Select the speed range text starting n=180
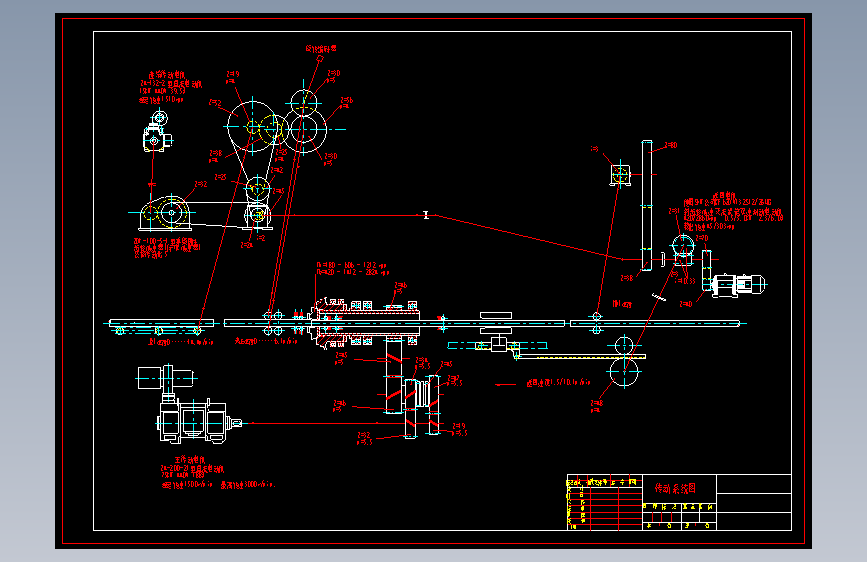The image size is (867, 562). 352,269
